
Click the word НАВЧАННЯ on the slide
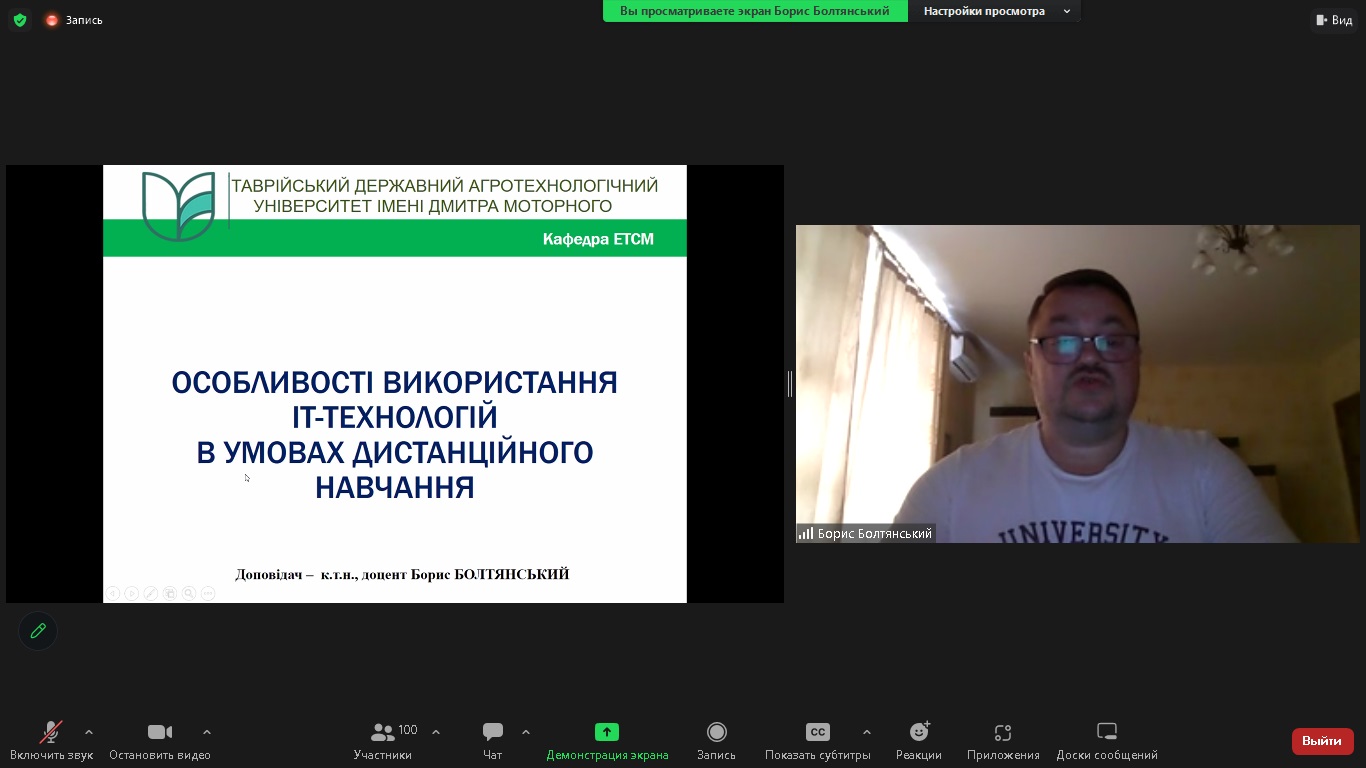[395, 488]
